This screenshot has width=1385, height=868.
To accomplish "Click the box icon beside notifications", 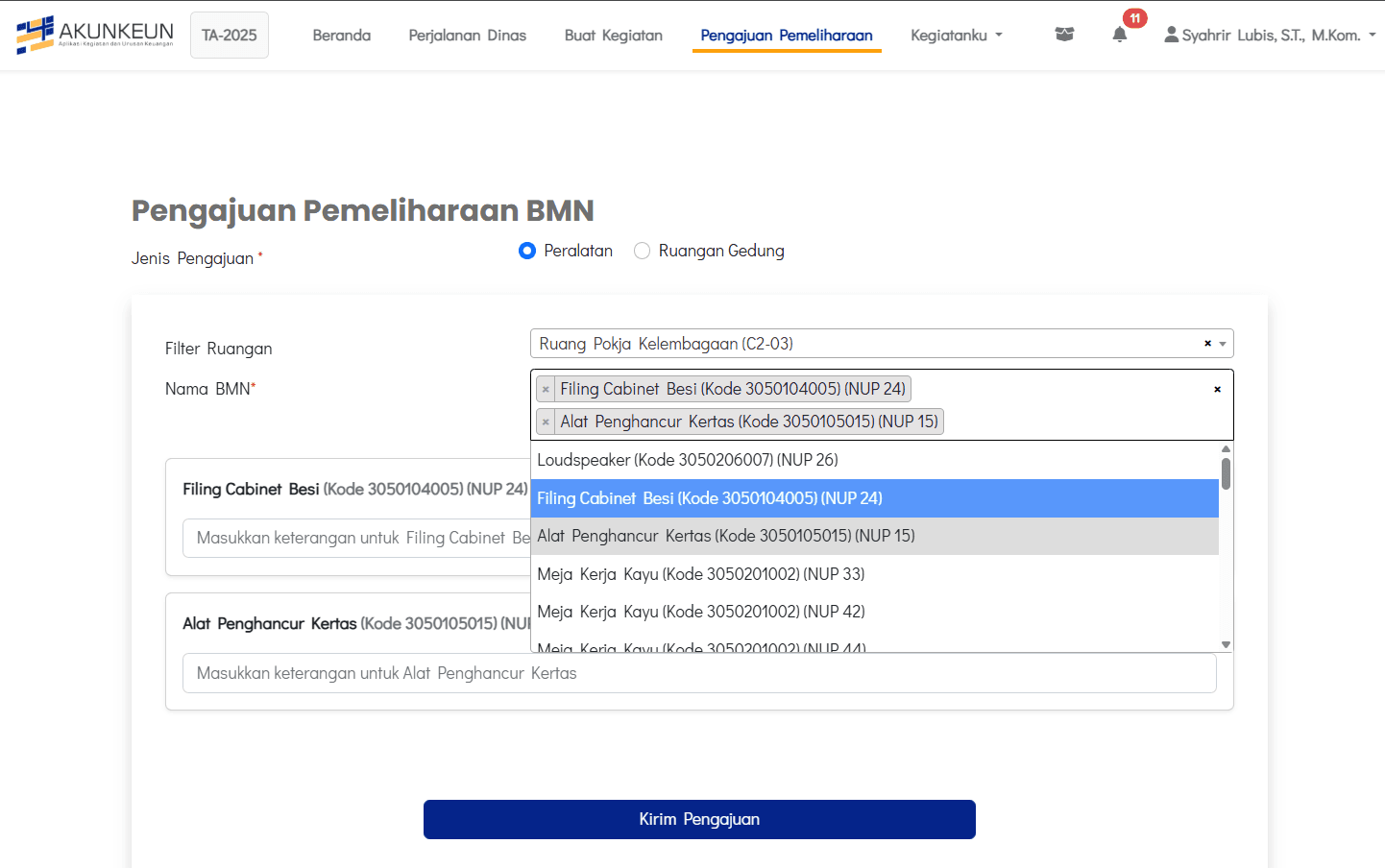I will (1064, 35).
